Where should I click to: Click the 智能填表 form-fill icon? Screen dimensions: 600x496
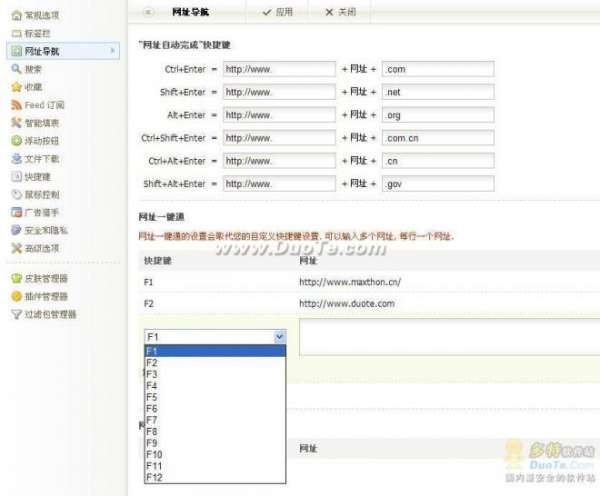point(16,123)
